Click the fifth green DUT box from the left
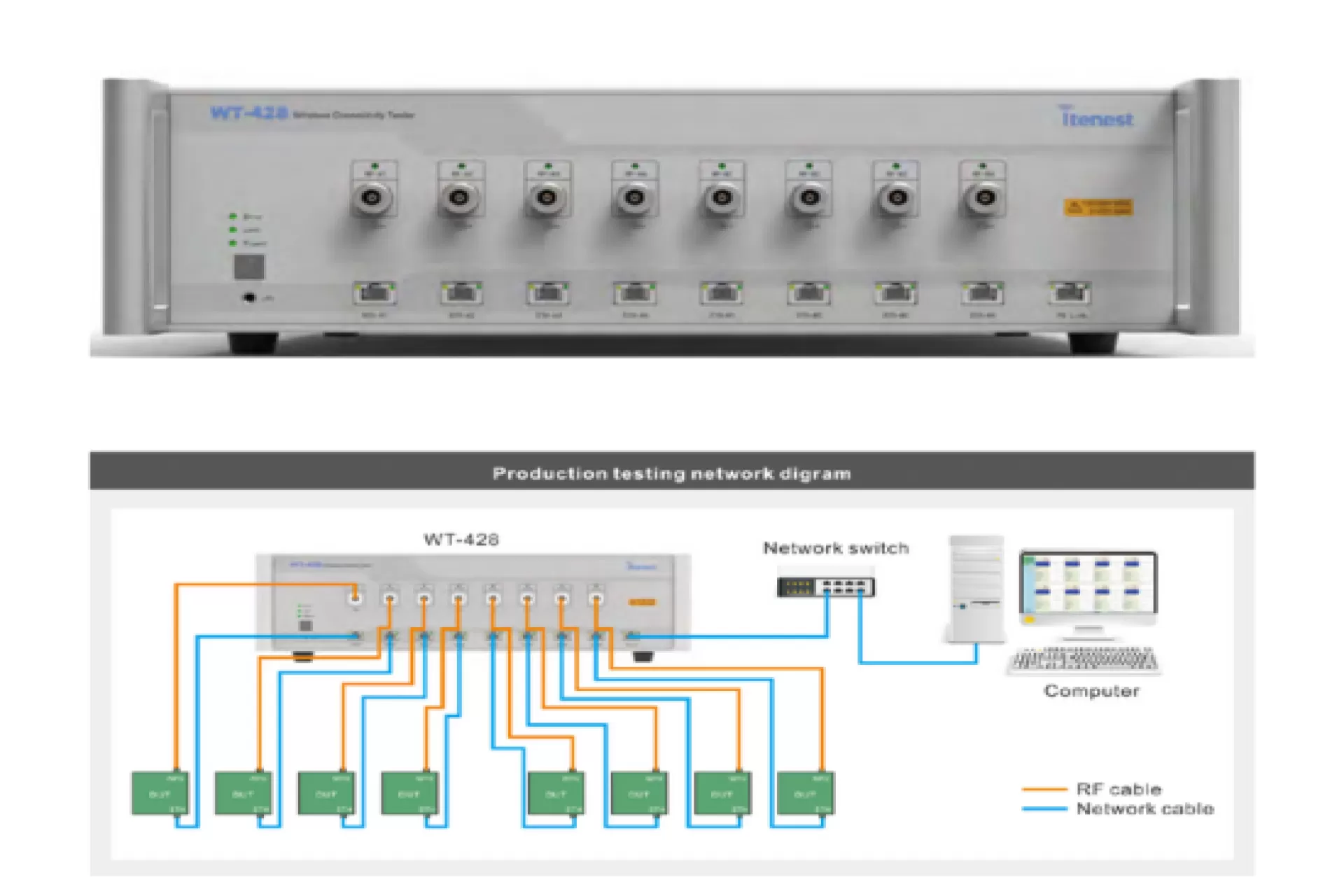The height and width of the screenshot is (896, 1344). (x=556, y=793)
